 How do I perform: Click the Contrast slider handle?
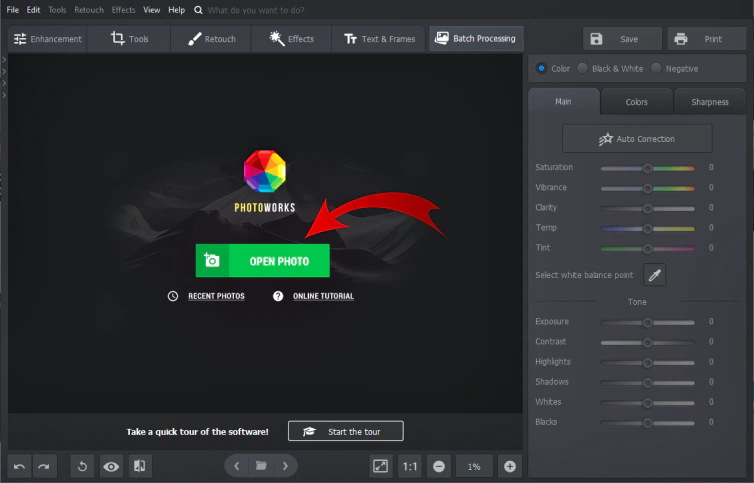pyautogui.click(x=647, y=343)
